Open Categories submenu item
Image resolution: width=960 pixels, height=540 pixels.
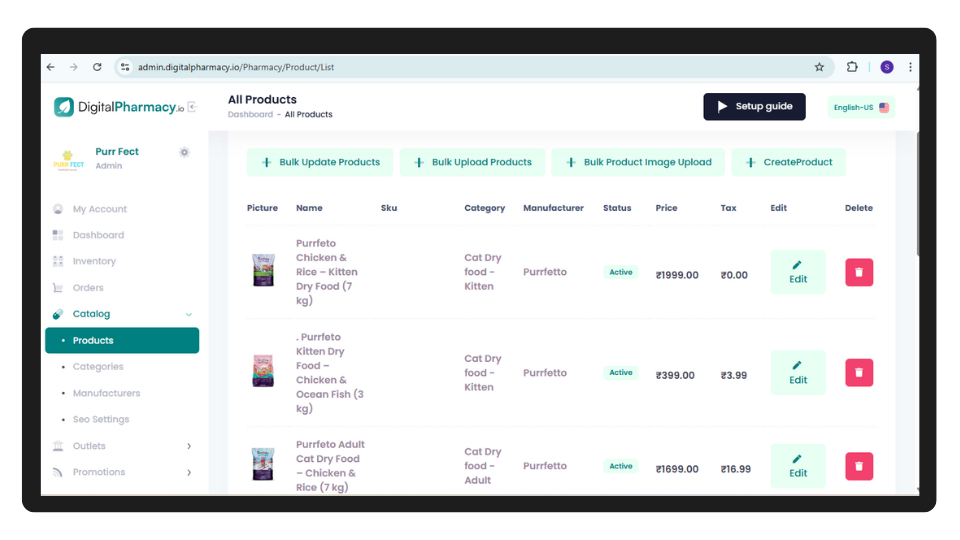click(x=98, y=367)
